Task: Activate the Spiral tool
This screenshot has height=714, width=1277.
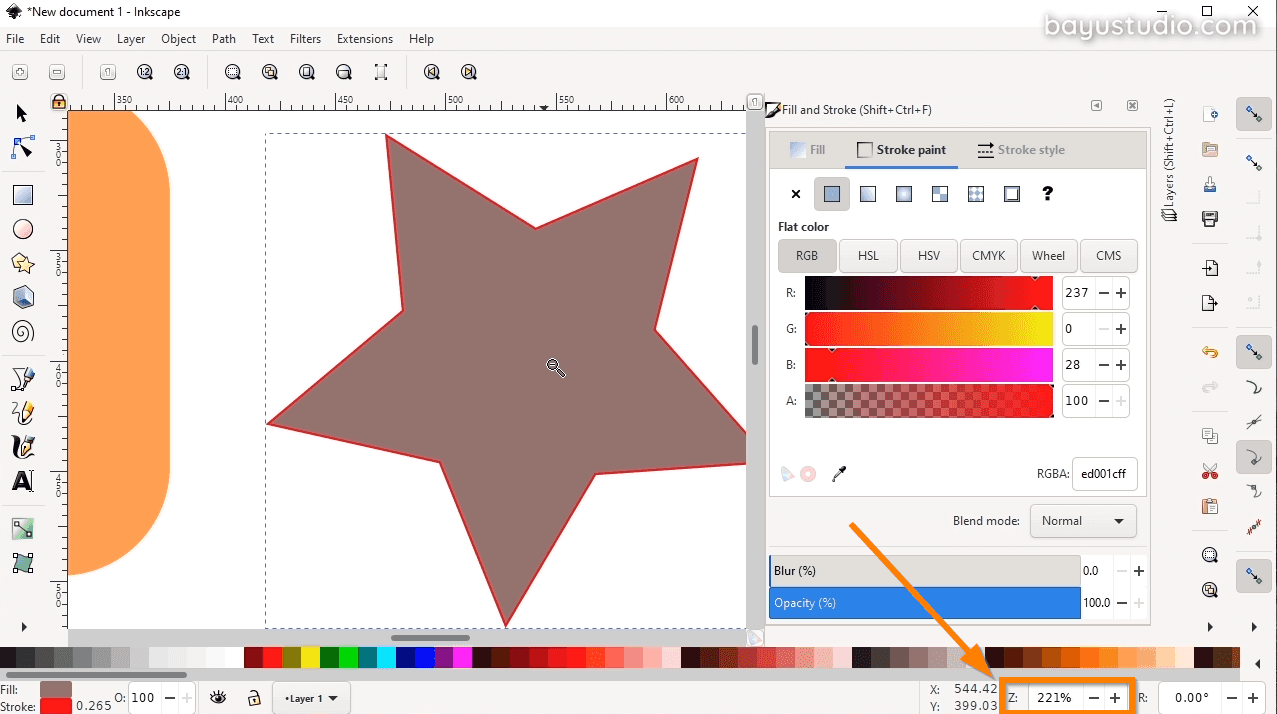Action: tap(22, 331)
